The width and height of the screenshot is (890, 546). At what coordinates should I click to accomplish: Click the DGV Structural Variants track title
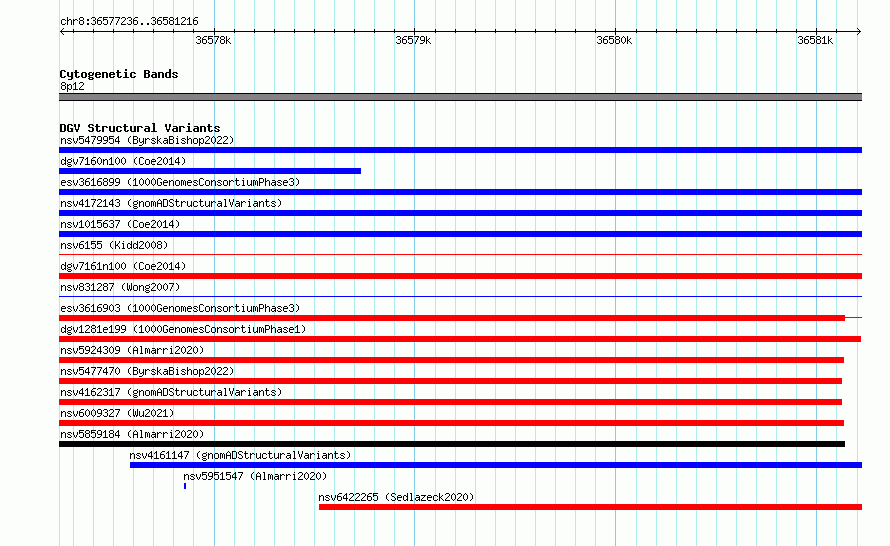tap(140, 128)
